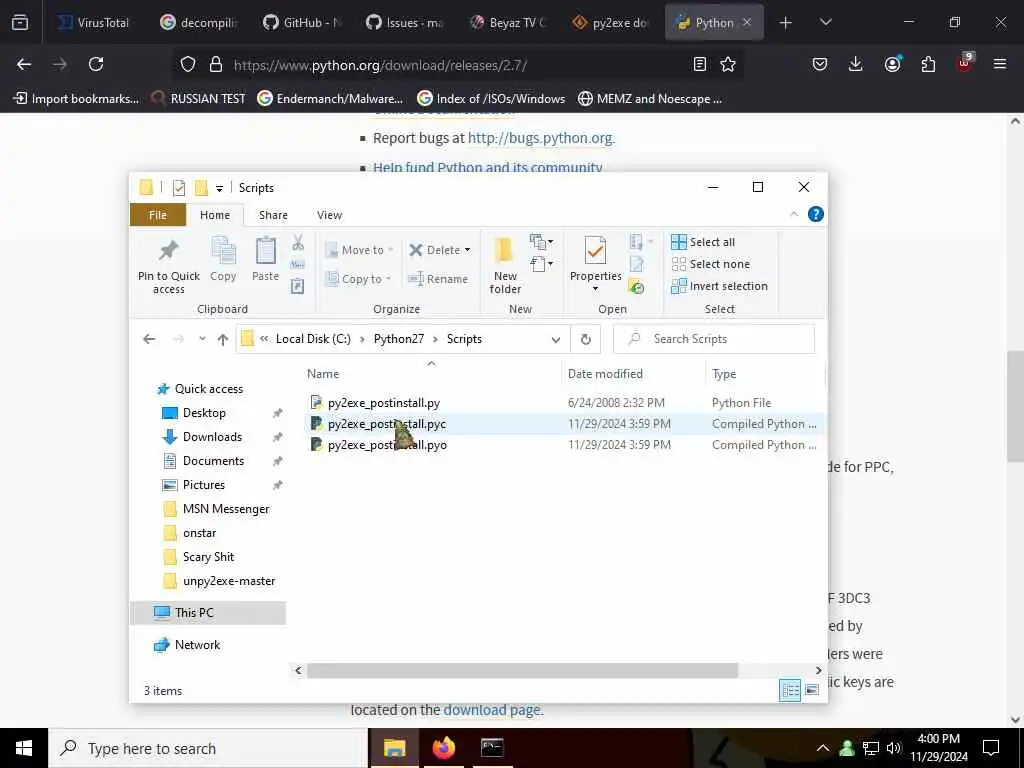Click the Select all option

pyautogui.click(x=703, y=242)
